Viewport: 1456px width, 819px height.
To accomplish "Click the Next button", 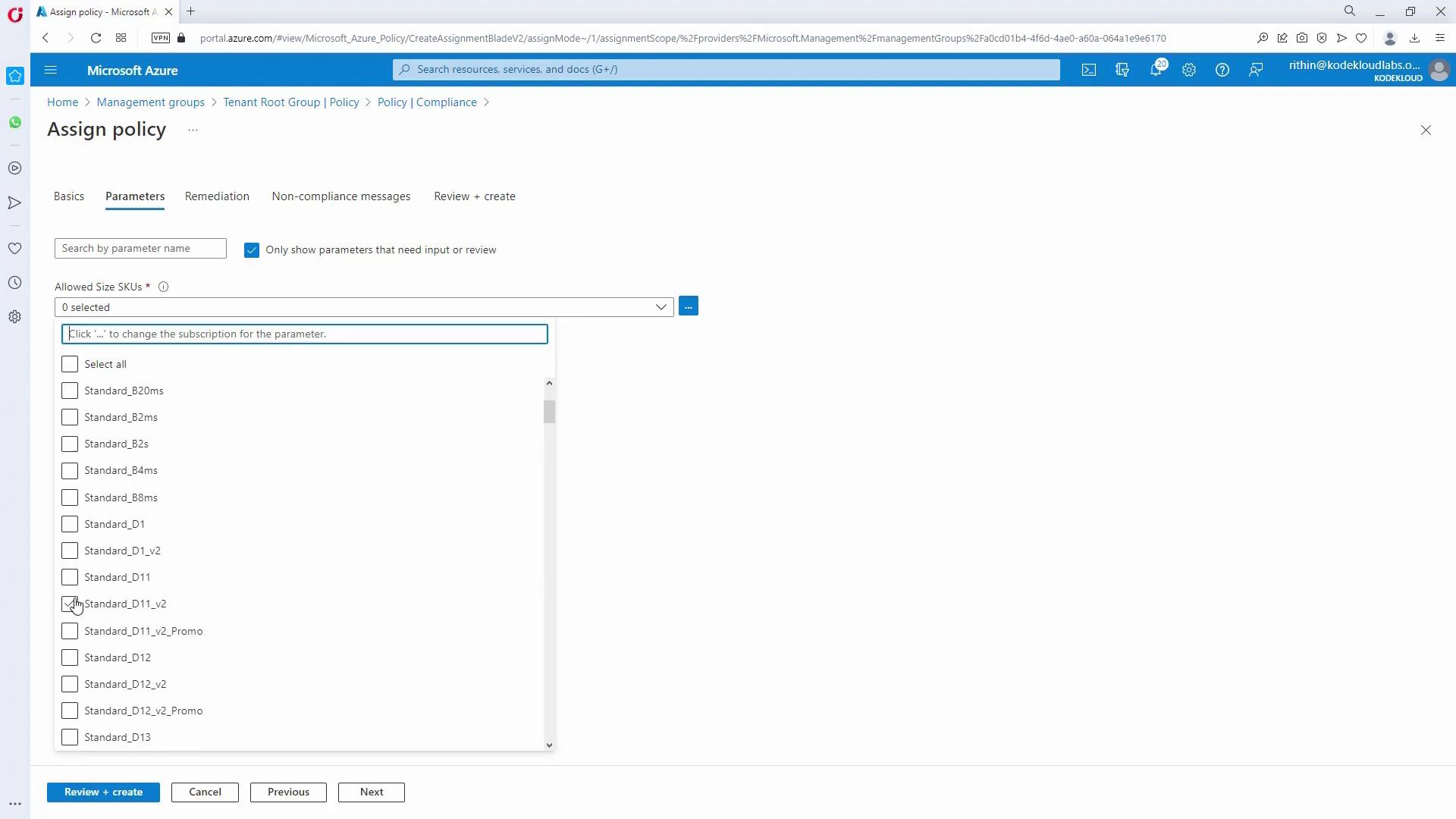I will [371, 792].
